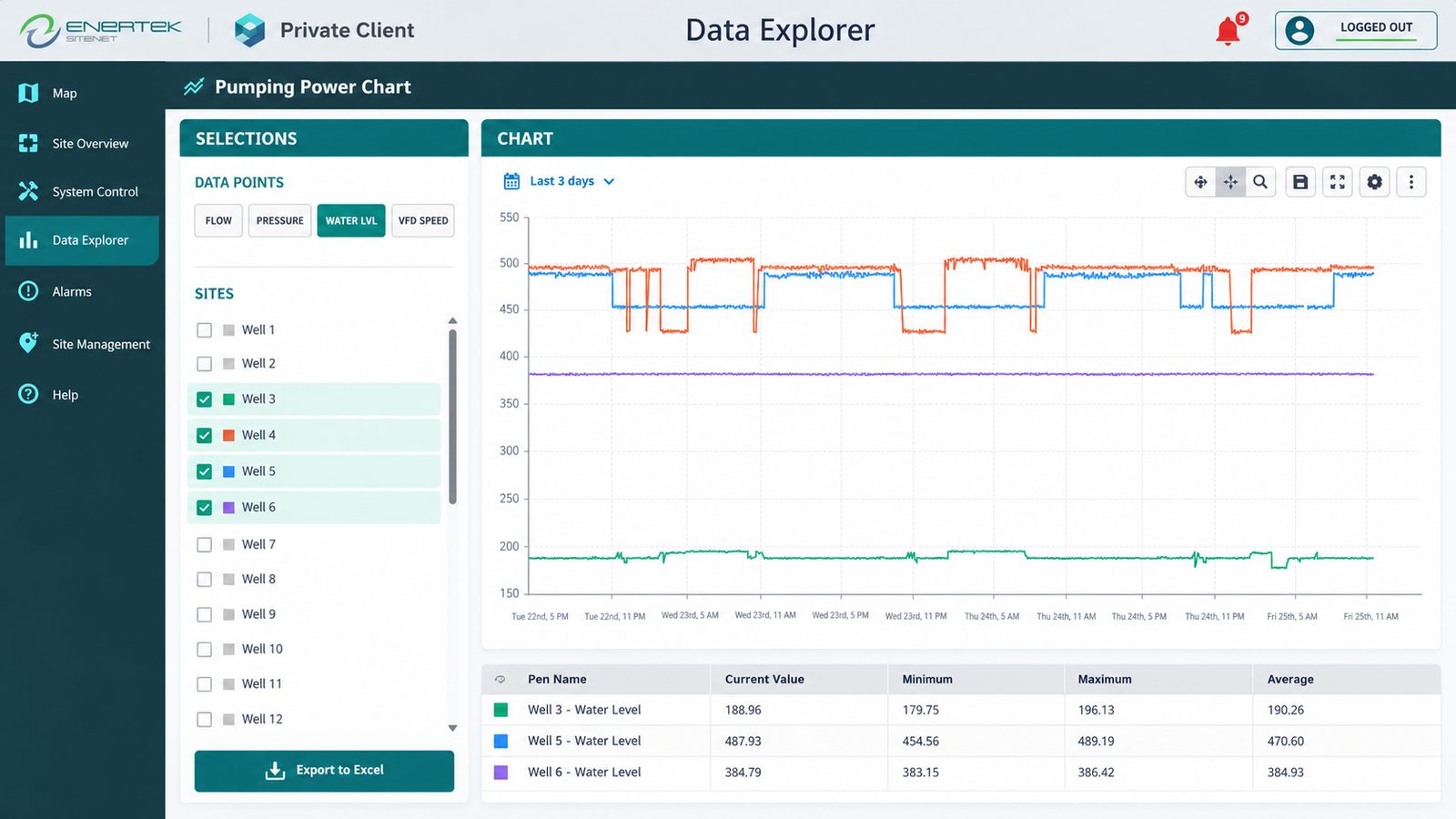Go to Site Overview

click(82, 143)
